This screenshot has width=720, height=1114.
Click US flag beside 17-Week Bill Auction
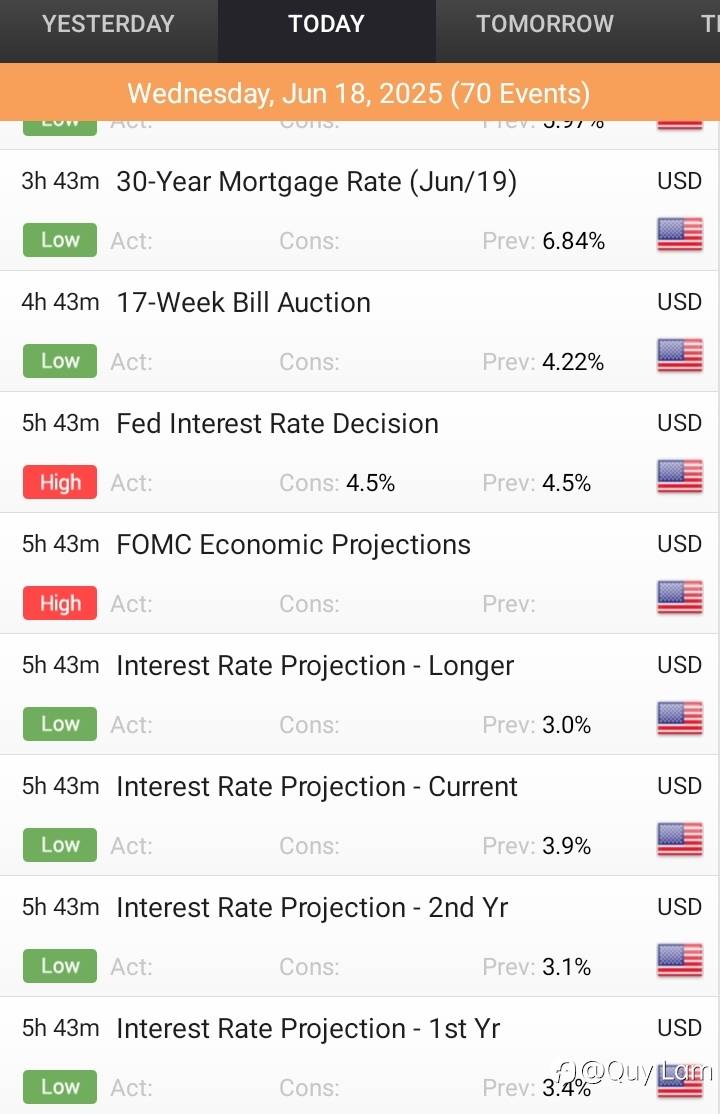pos(680,356)
